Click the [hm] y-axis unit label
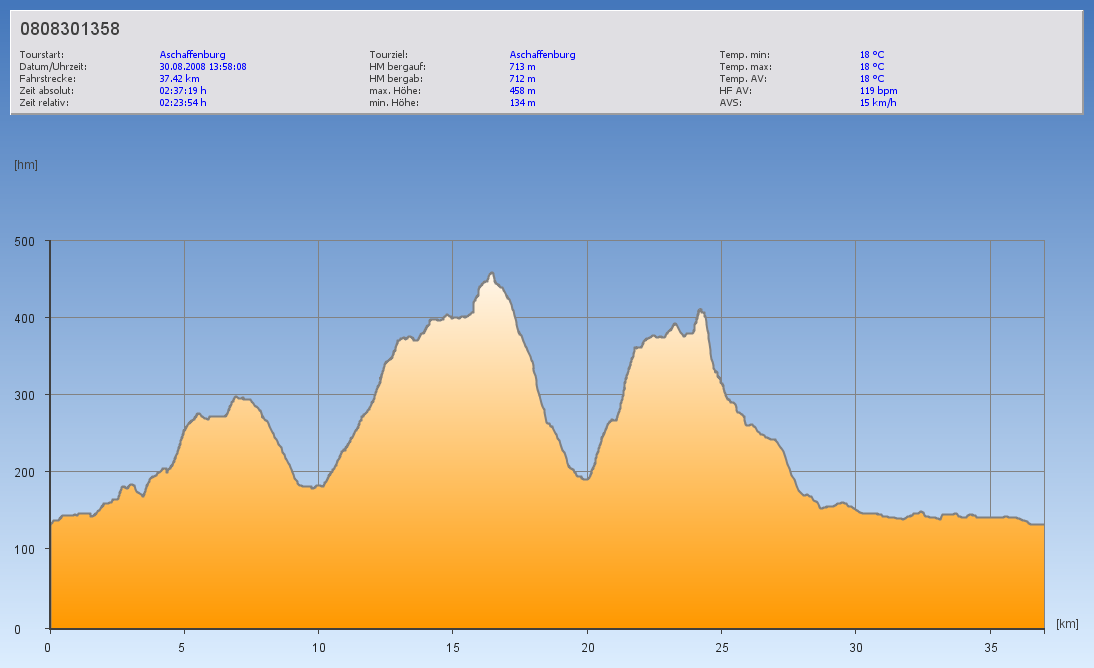This screenshot has height=668, width=1094. point(26,165)
